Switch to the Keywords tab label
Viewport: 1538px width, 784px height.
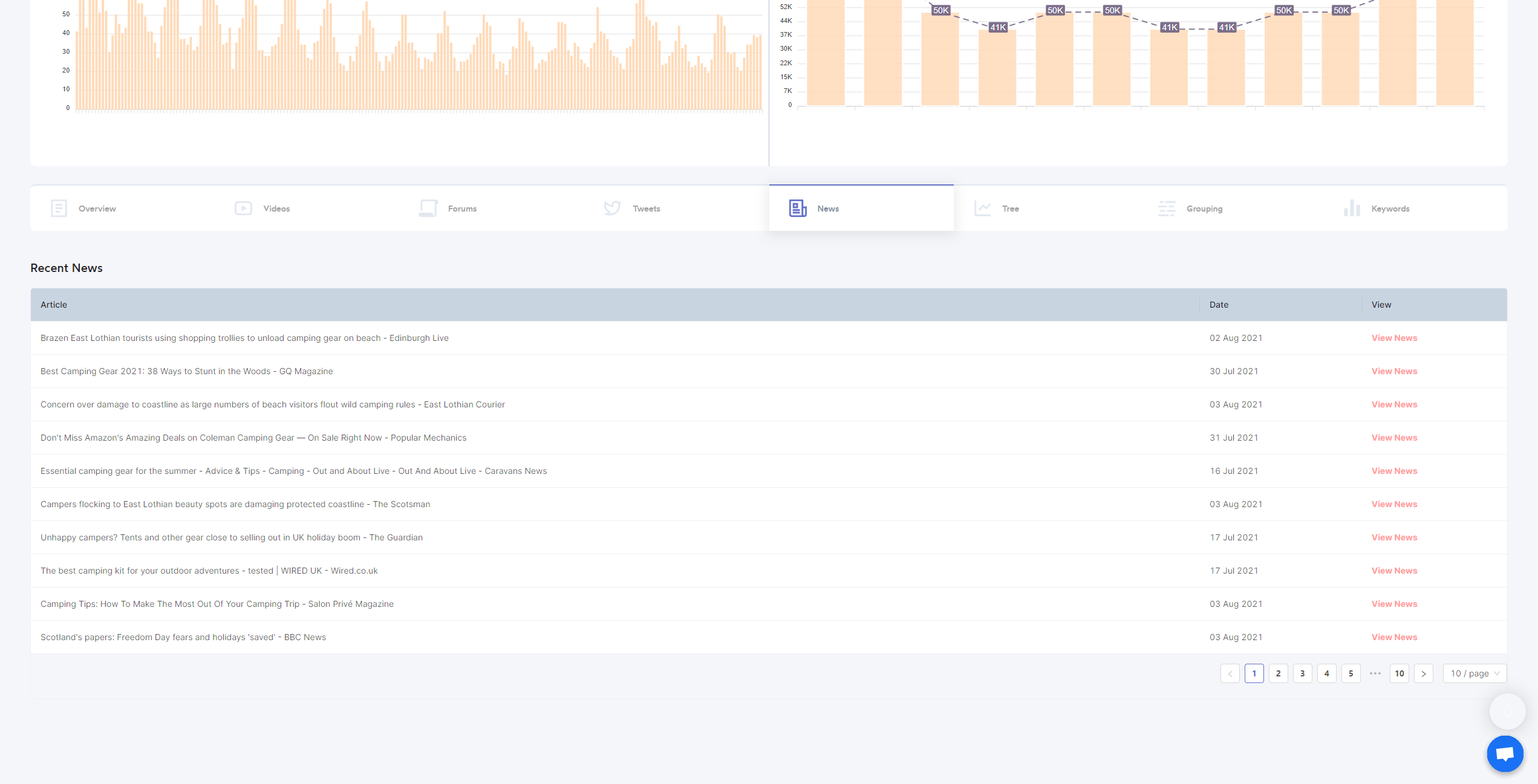tap(1390, 209)
